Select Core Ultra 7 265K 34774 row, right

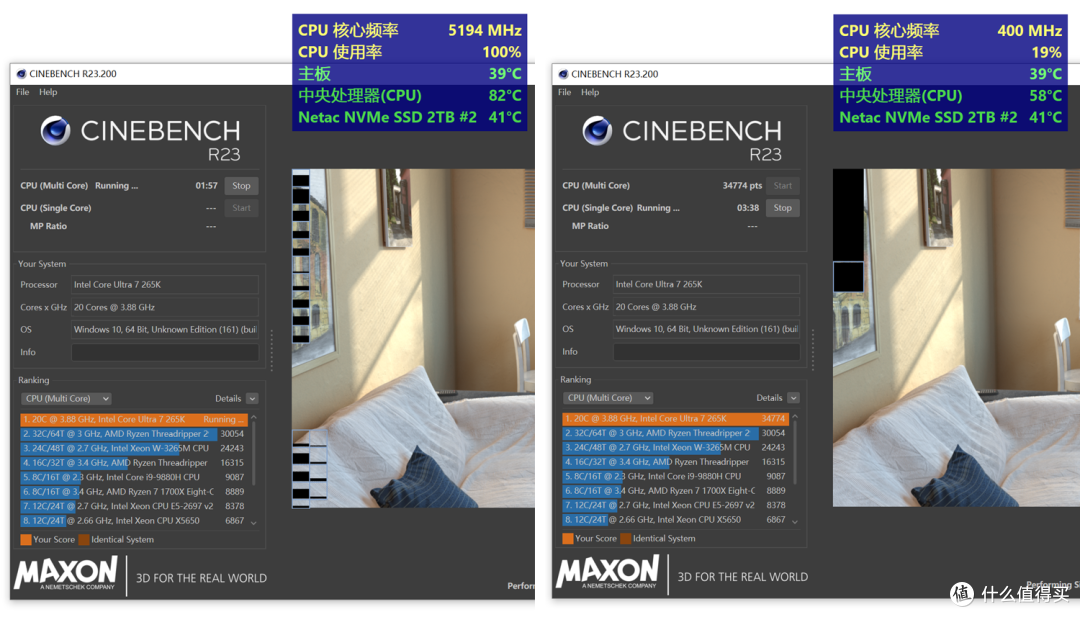pos(676,419)
